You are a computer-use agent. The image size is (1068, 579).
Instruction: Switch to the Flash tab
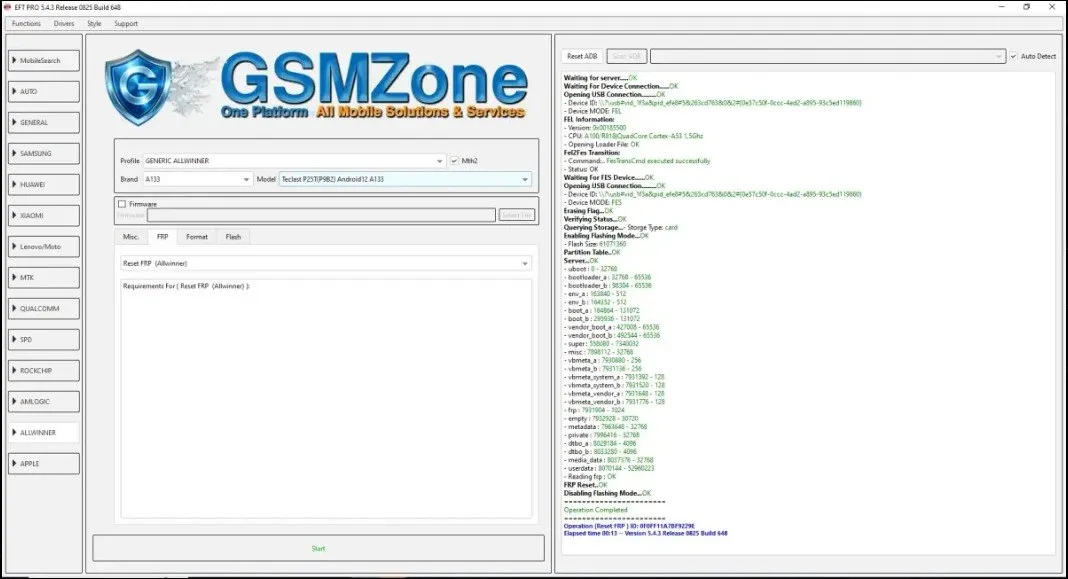pos(233,237)
